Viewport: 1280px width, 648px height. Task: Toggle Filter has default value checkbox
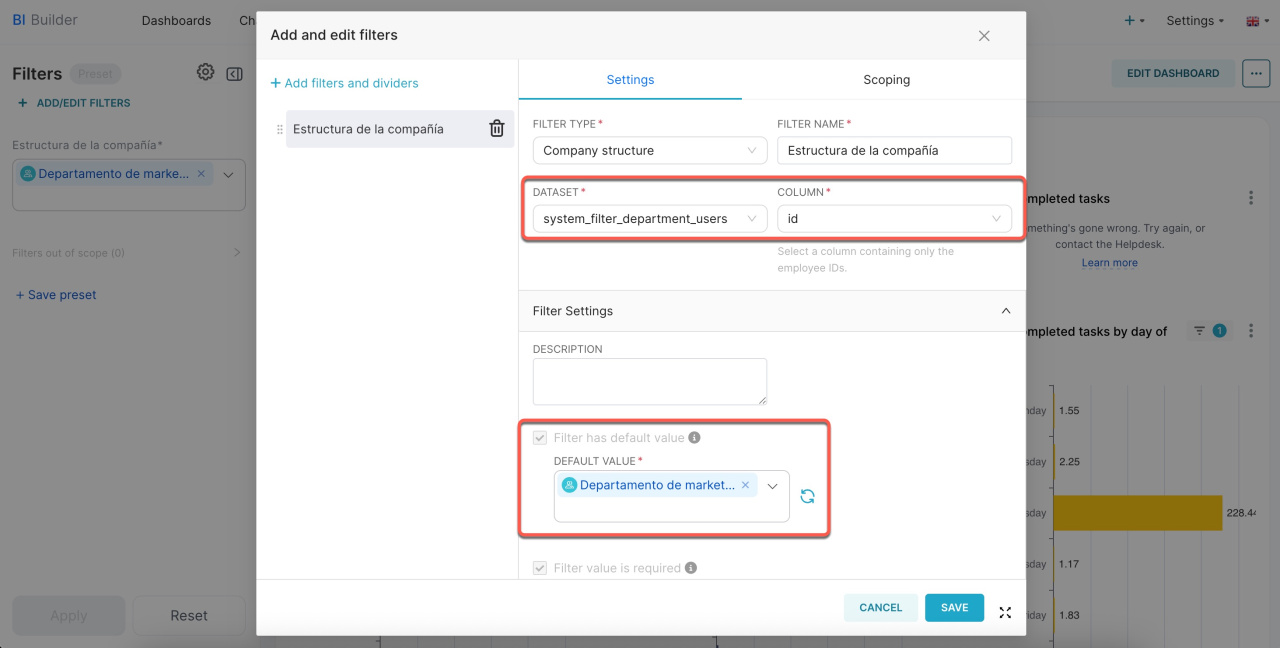pyautogui.click(x=540, y=438)
